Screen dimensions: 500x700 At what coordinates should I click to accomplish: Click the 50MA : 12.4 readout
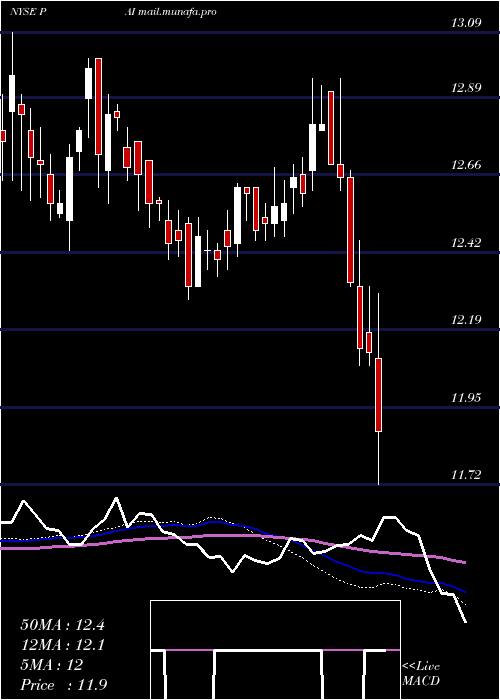coord(62,625)
